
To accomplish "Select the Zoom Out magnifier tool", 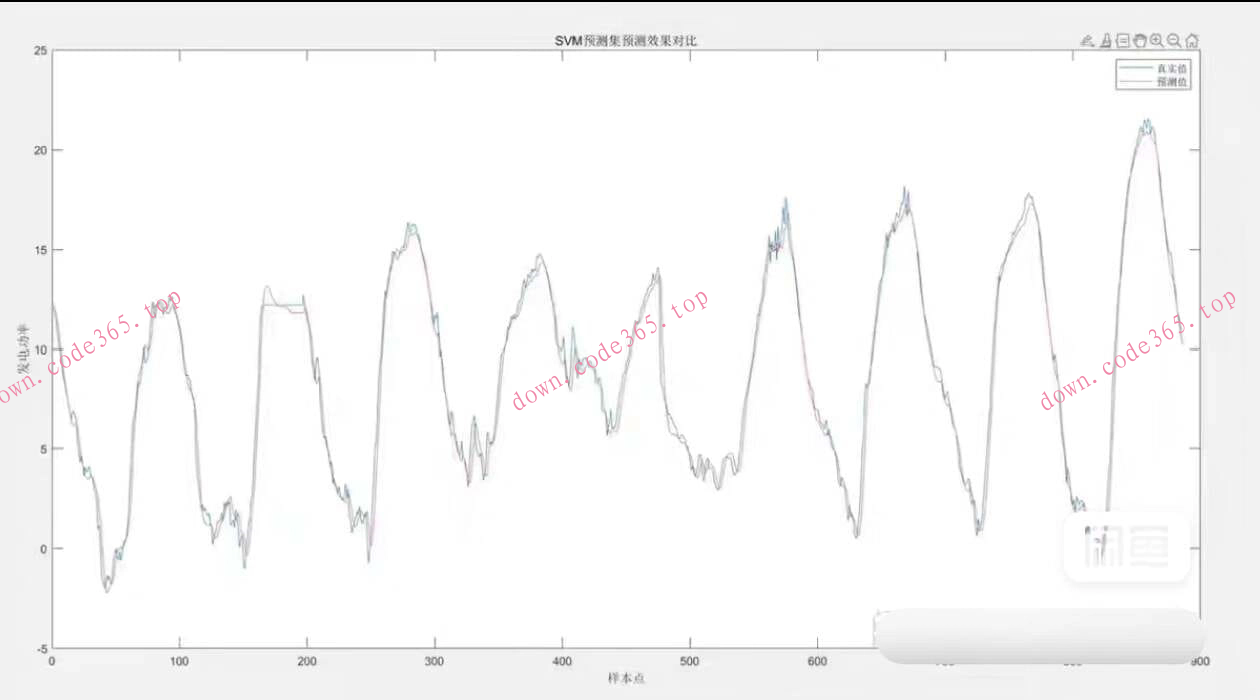I will (x=1174, y=41).
